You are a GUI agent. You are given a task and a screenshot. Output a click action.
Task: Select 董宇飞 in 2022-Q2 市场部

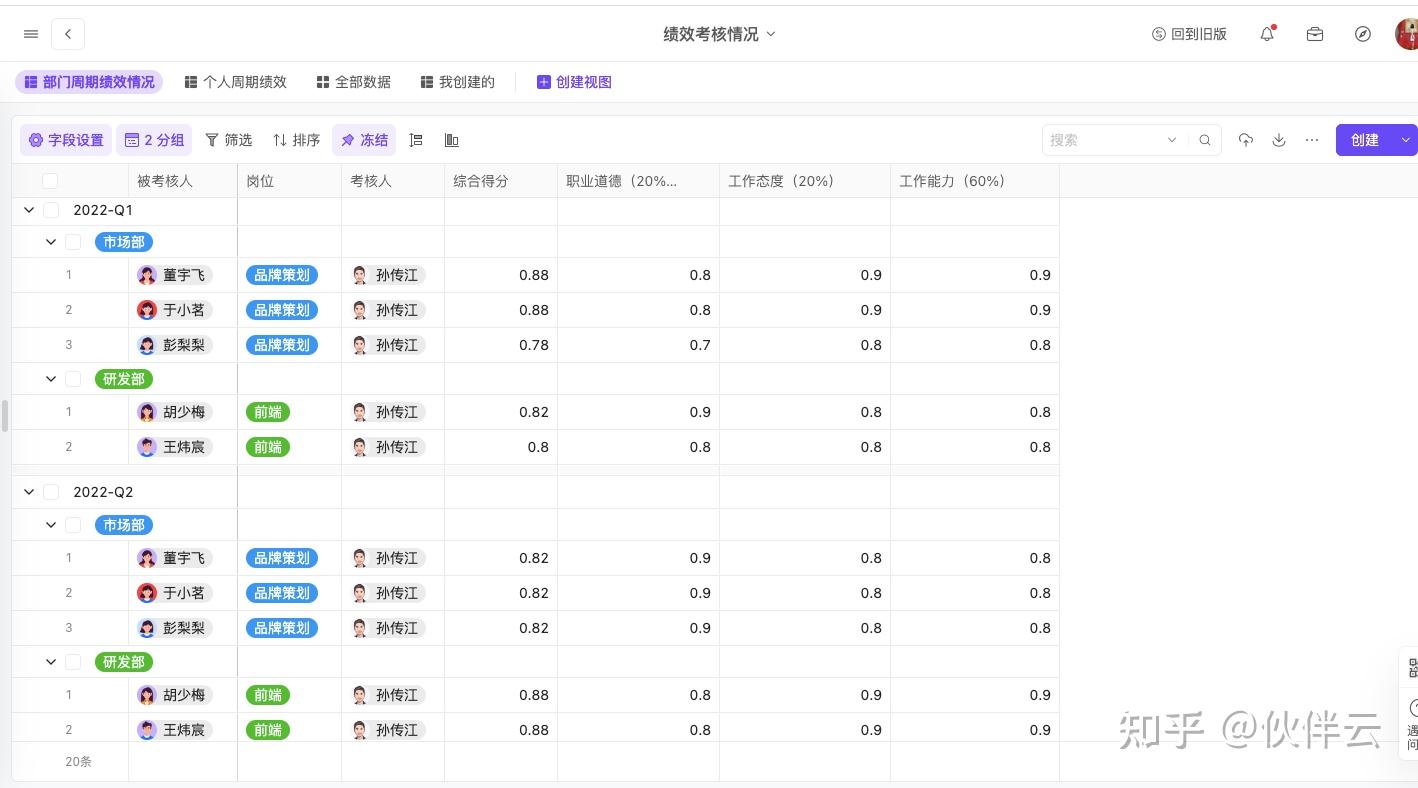(175, 558)
